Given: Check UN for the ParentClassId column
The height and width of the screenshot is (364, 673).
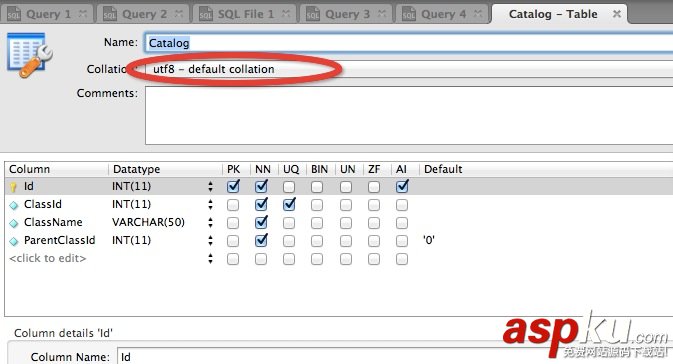Looking at the screenshot, I should tap(346, 241).
